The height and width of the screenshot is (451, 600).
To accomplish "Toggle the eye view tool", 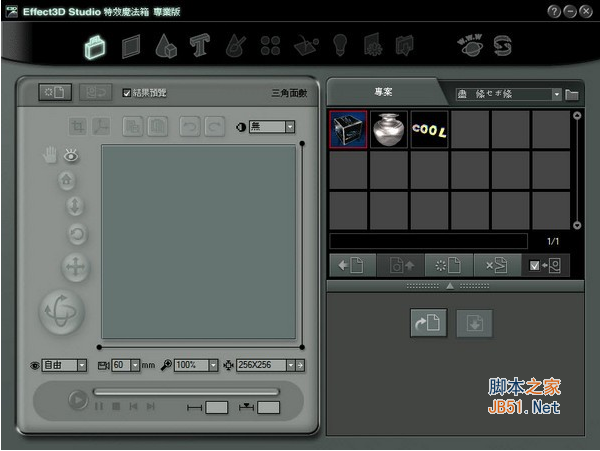I will [71, 155].
